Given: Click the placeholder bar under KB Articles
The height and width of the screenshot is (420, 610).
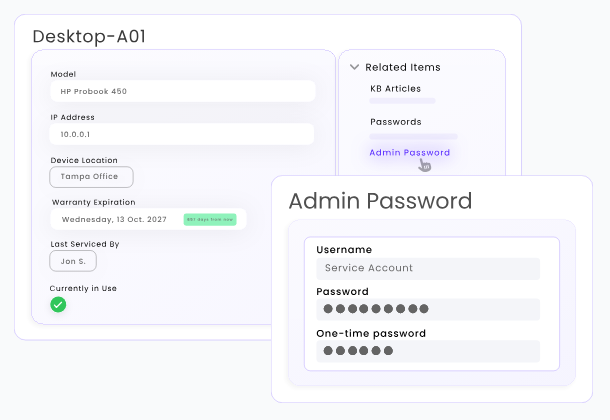Looking at the screenshot, I should pyautogui.click(x=402, y=101).
